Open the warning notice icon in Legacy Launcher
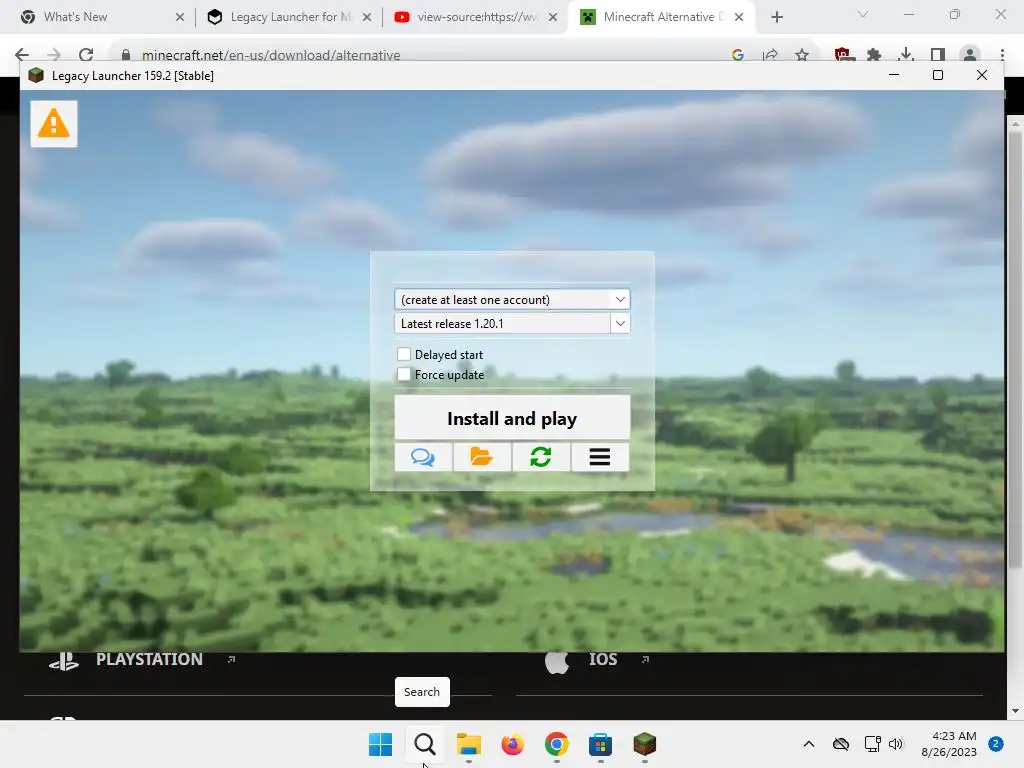This screenshot has width=1024, height=768. click(x=54, y=123)
